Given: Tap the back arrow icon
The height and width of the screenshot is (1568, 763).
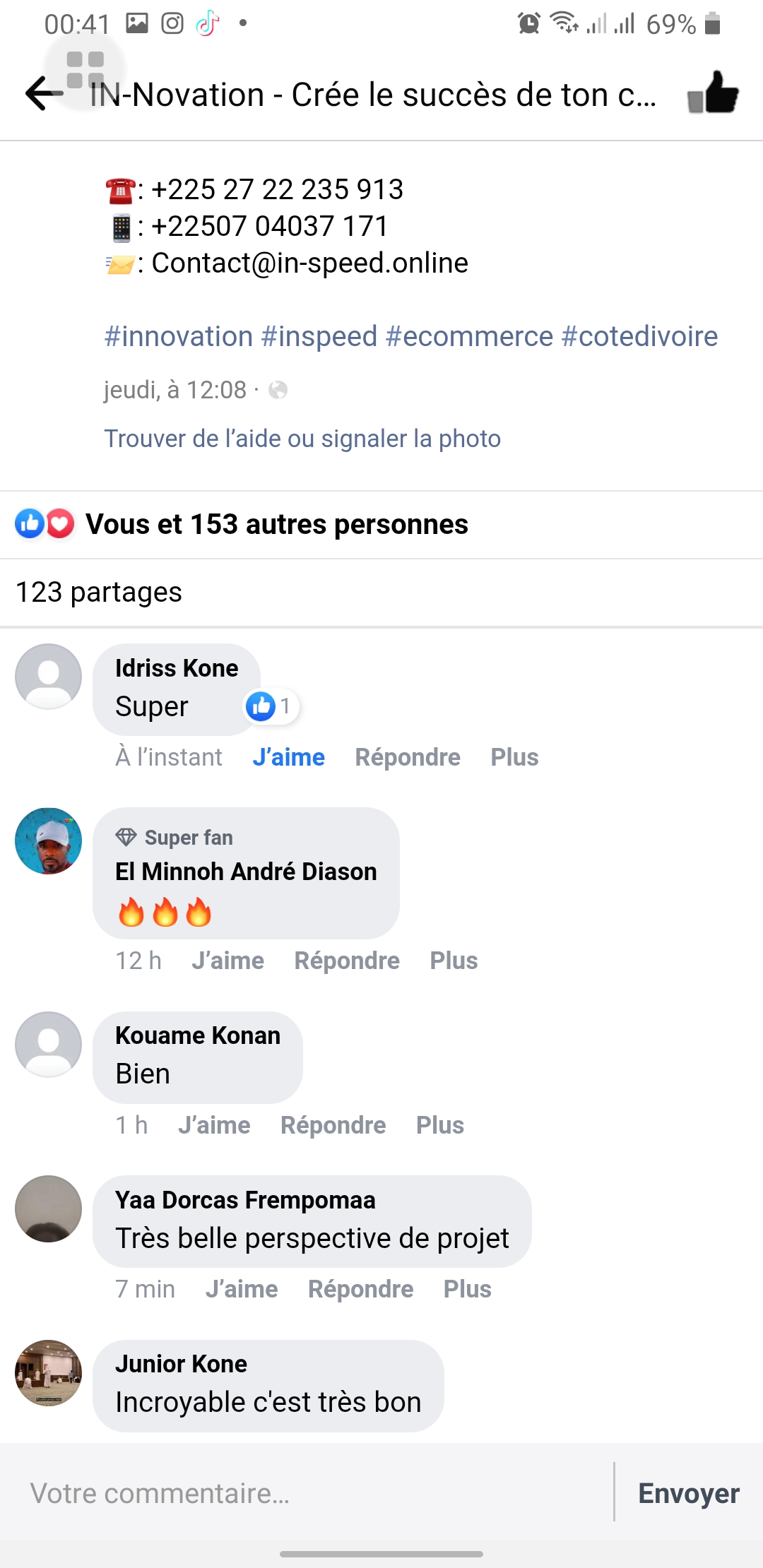Looking at the screenshot, I should (44, 94).
